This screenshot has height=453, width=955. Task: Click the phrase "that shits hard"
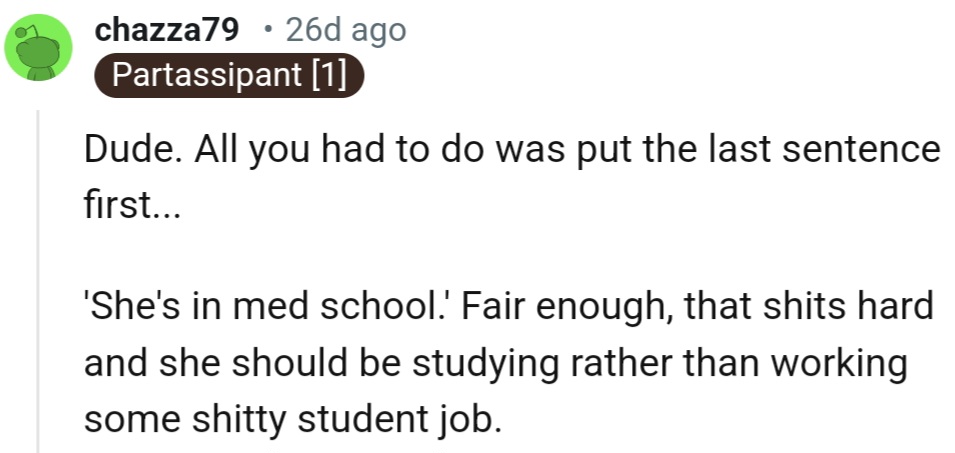[x=808, y=304]
